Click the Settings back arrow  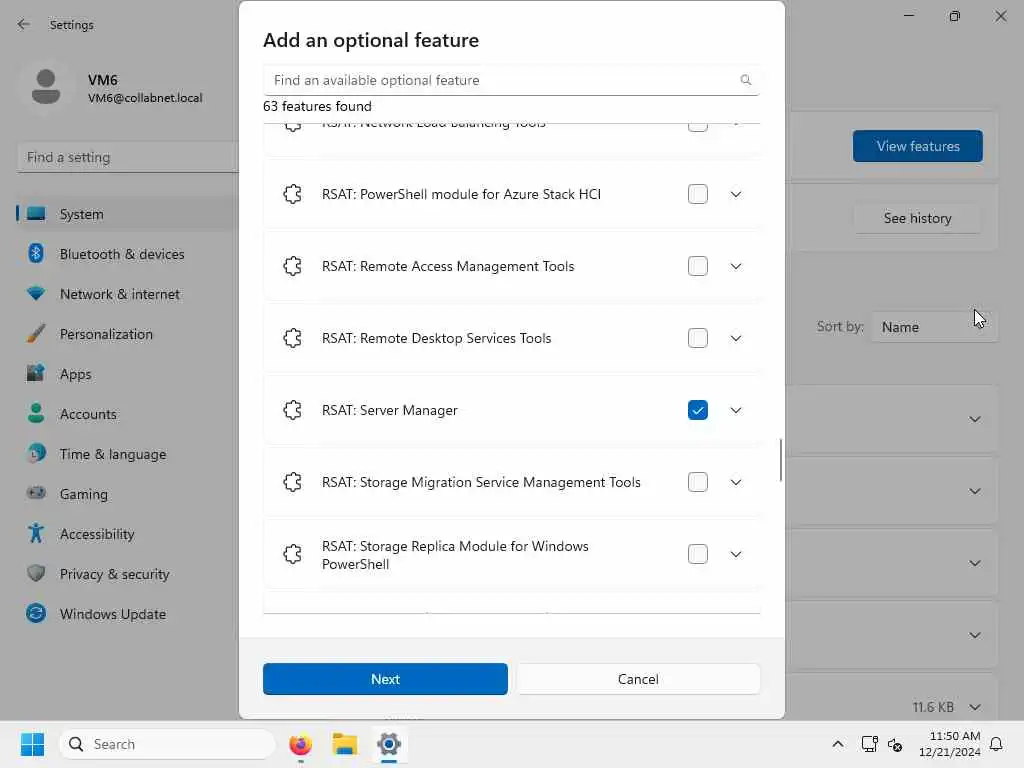coord(24,25)
